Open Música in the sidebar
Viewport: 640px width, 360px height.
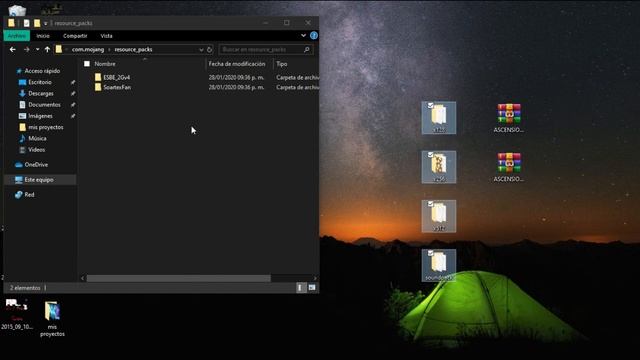(x=37, y=138)
